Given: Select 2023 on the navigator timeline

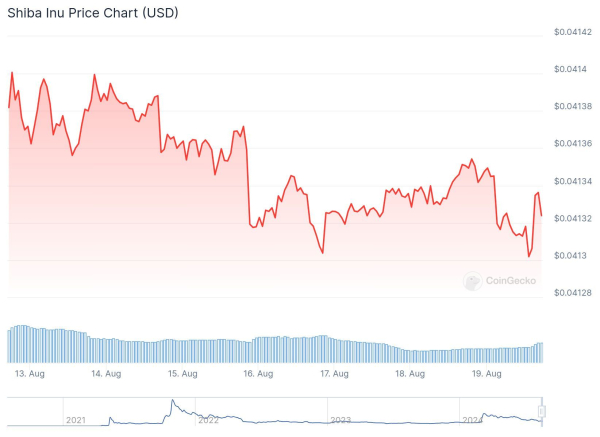Looking at the screenshot, I should [340, 421].
